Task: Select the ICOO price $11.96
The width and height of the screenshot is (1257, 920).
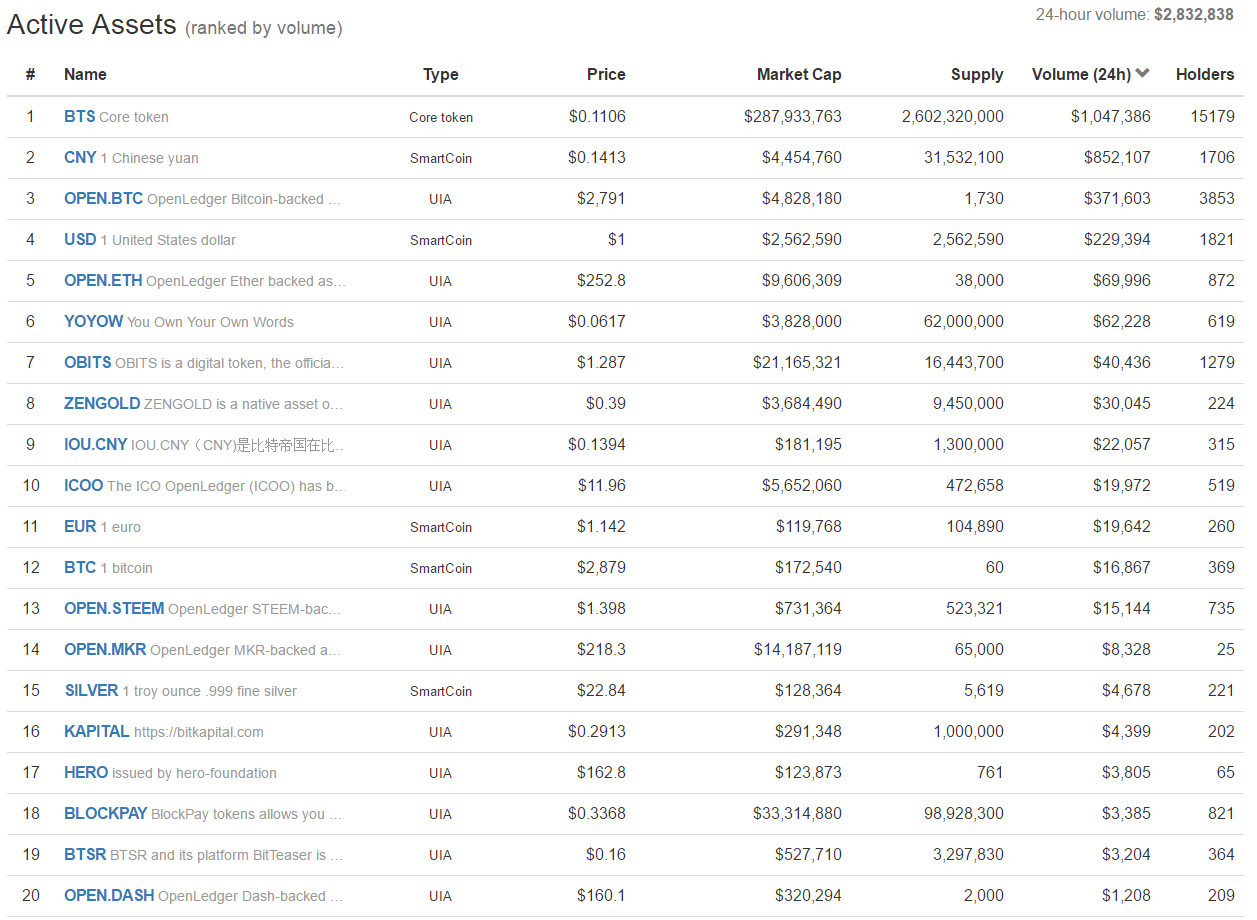Action: [x=601, y=486]
